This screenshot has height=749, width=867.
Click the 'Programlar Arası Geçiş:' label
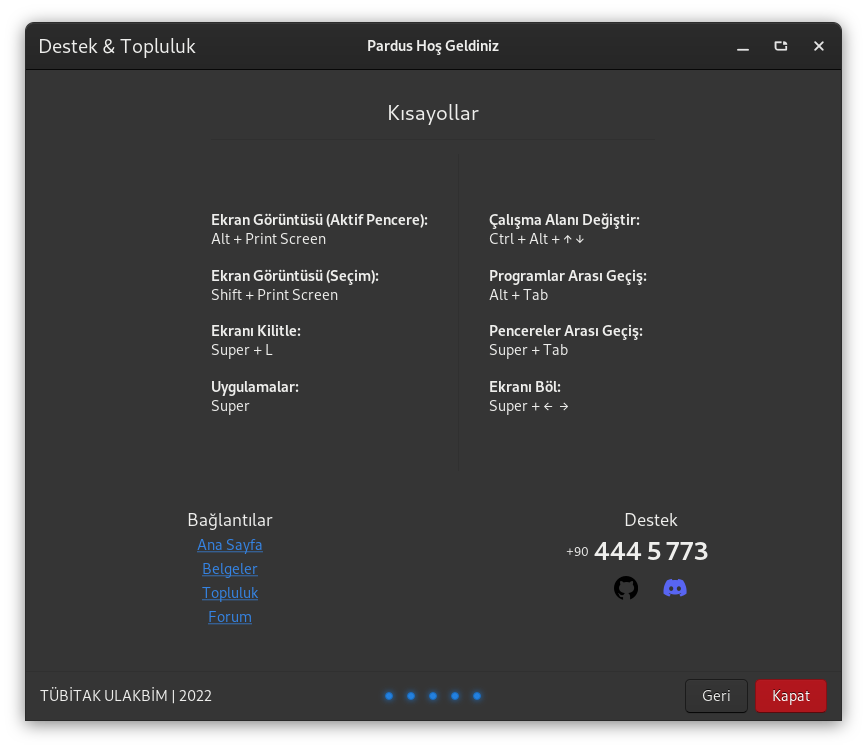(568, 276)
